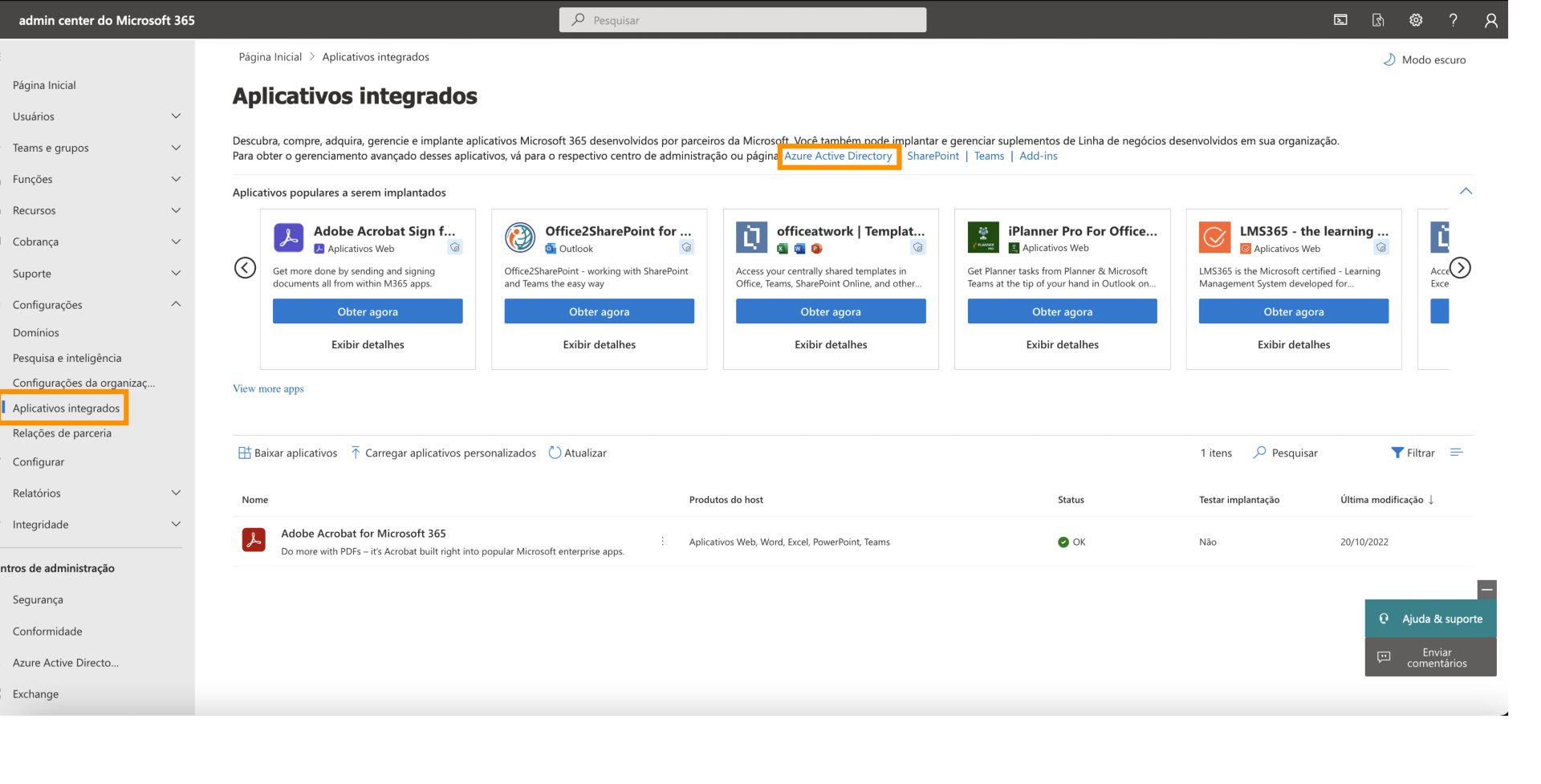The image size is (1541, 784).
Task: Collapse the Configurações menu
Action: click(176, 304)
